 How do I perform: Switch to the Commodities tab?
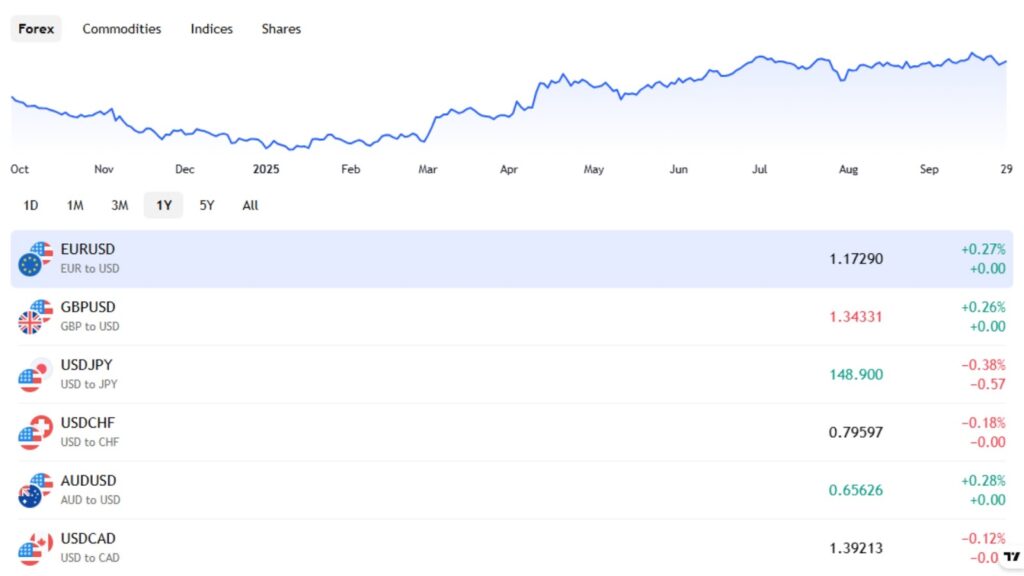coord(121,29)
